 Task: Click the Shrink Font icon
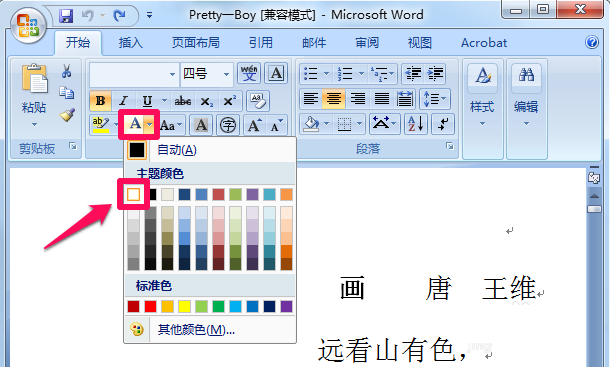point(277,125)
